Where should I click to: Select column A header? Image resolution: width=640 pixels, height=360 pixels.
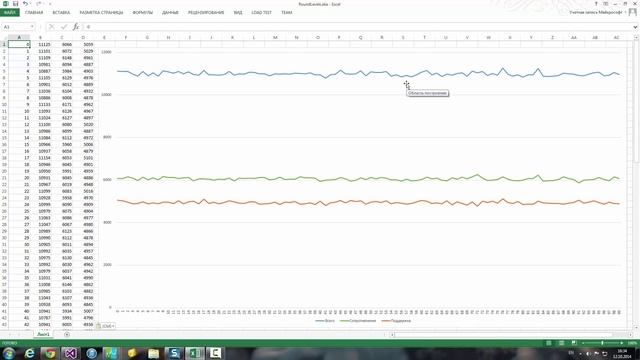(x=19, y=37)
